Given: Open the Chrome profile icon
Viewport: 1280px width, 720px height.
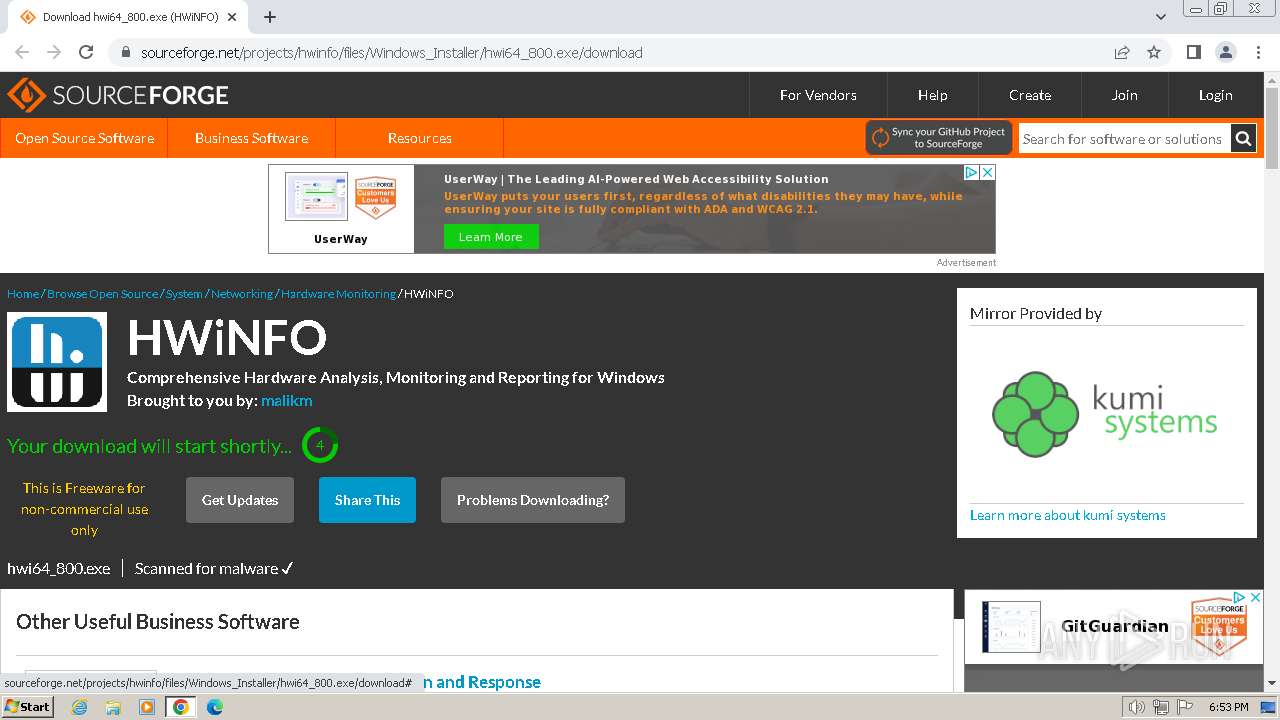Looking at the screenshot, I should [1226, 52].
